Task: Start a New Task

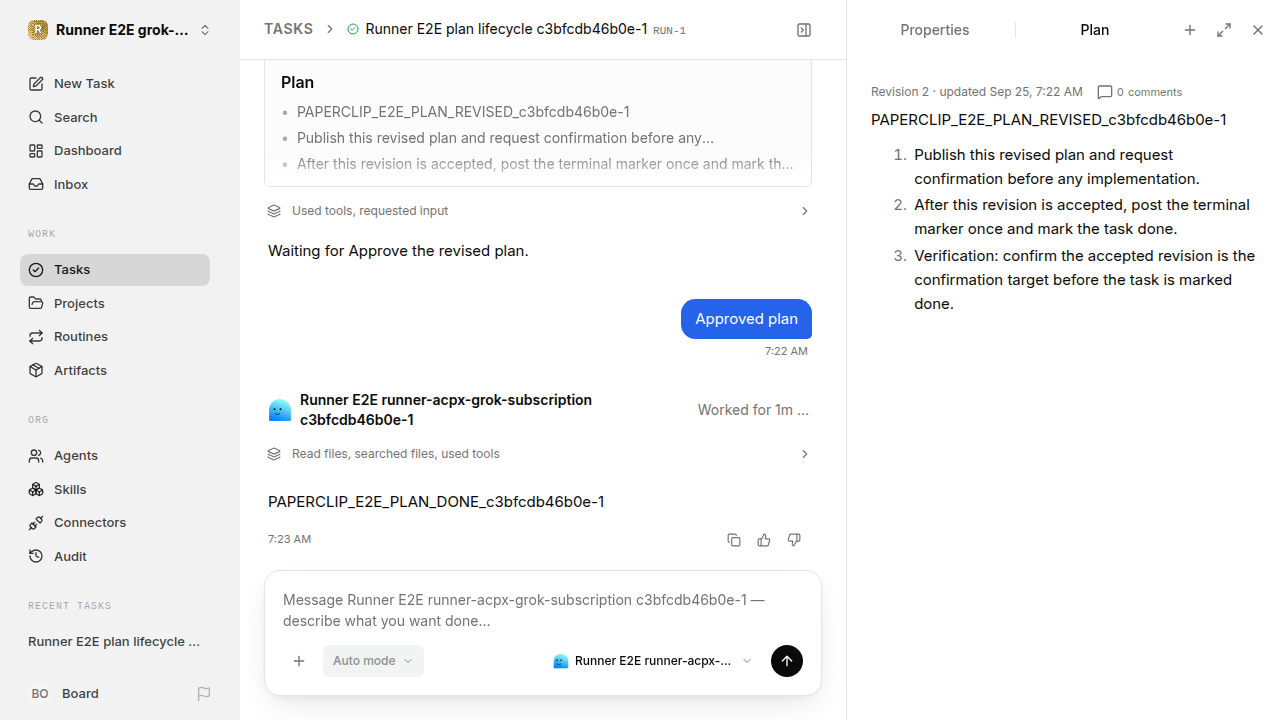Action: coord(115,83)
